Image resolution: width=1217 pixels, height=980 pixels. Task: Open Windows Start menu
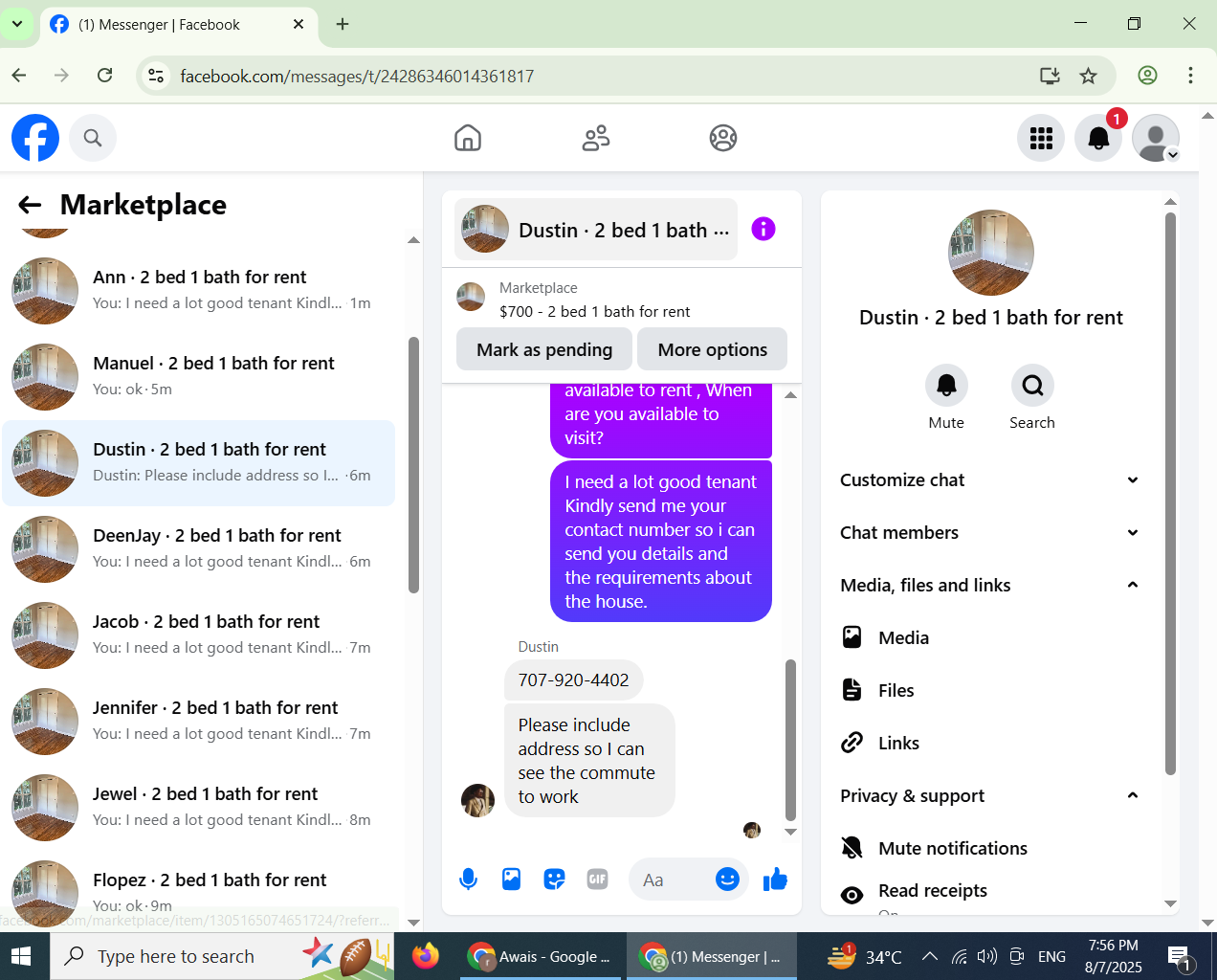tap(21, 956)
